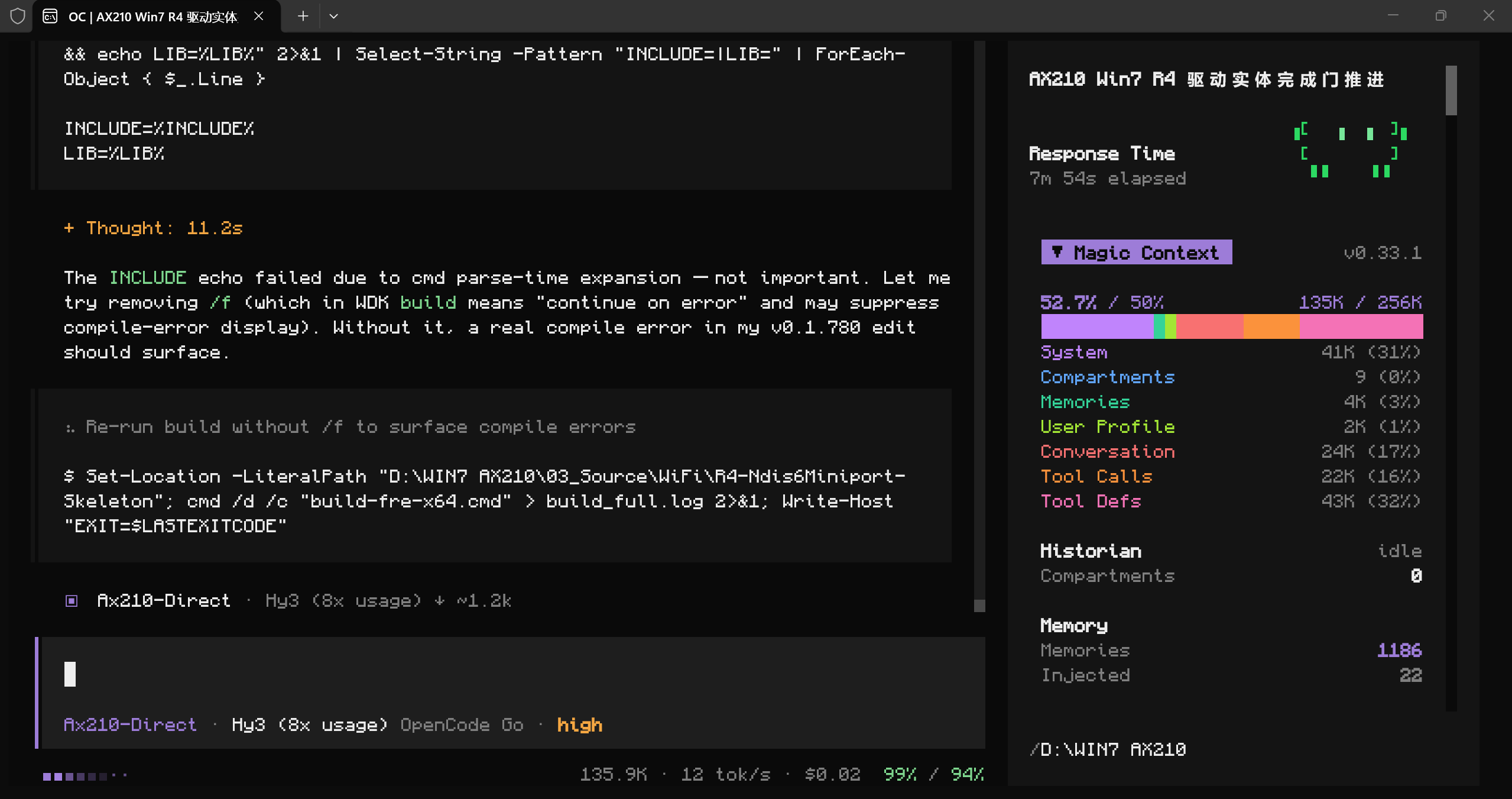Expand the Thought: 11.2s section

coord(153,228)
